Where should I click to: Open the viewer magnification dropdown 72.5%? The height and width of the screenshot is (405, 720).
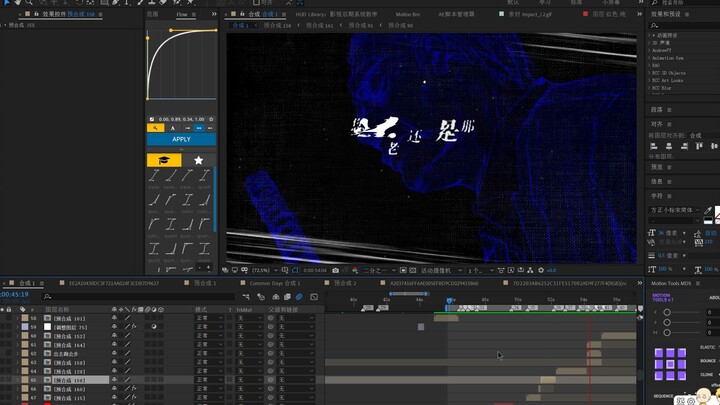tap(264, 270)
